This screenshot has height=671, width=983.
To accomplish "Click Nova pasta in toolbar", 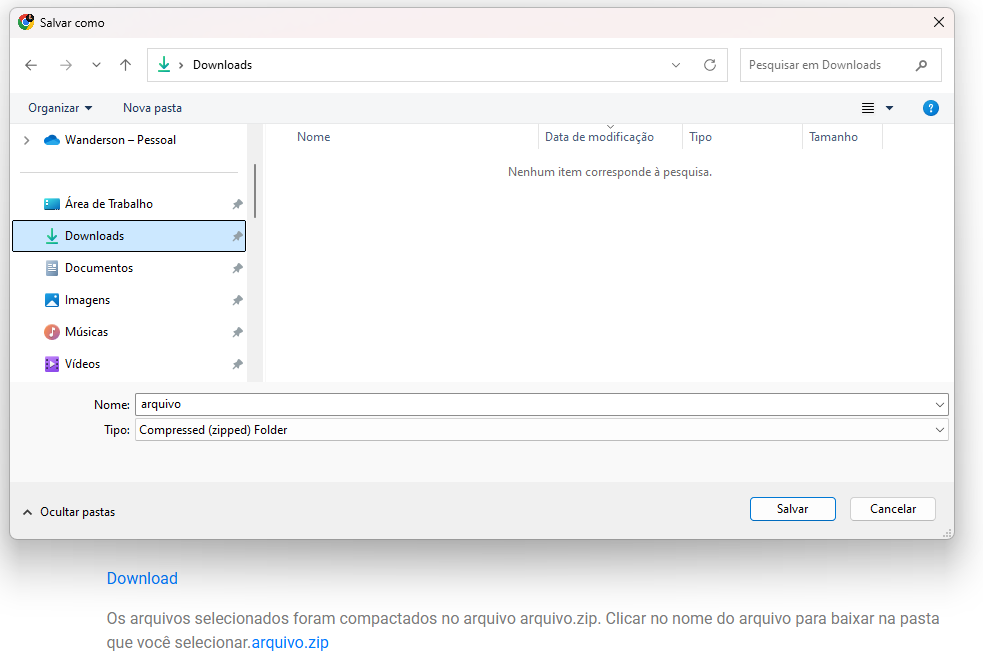I will [152, 108].
